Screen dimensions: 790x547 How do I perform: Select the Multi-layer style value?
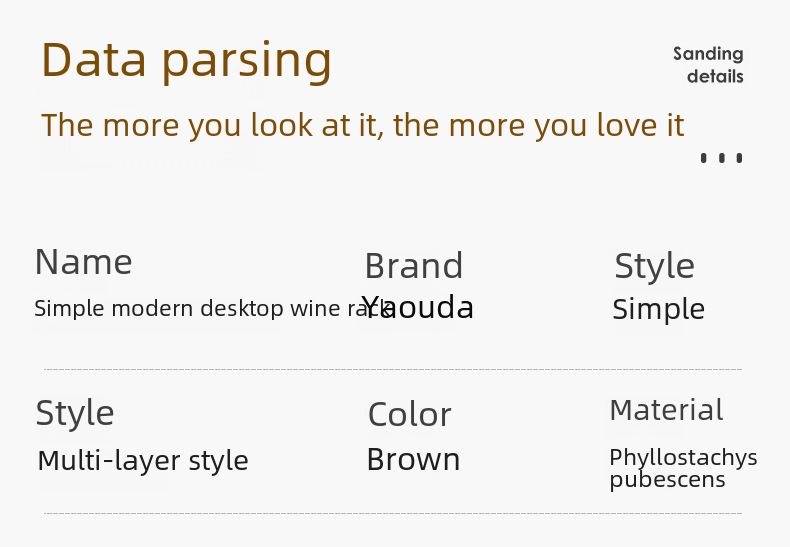tap(143, 461)
